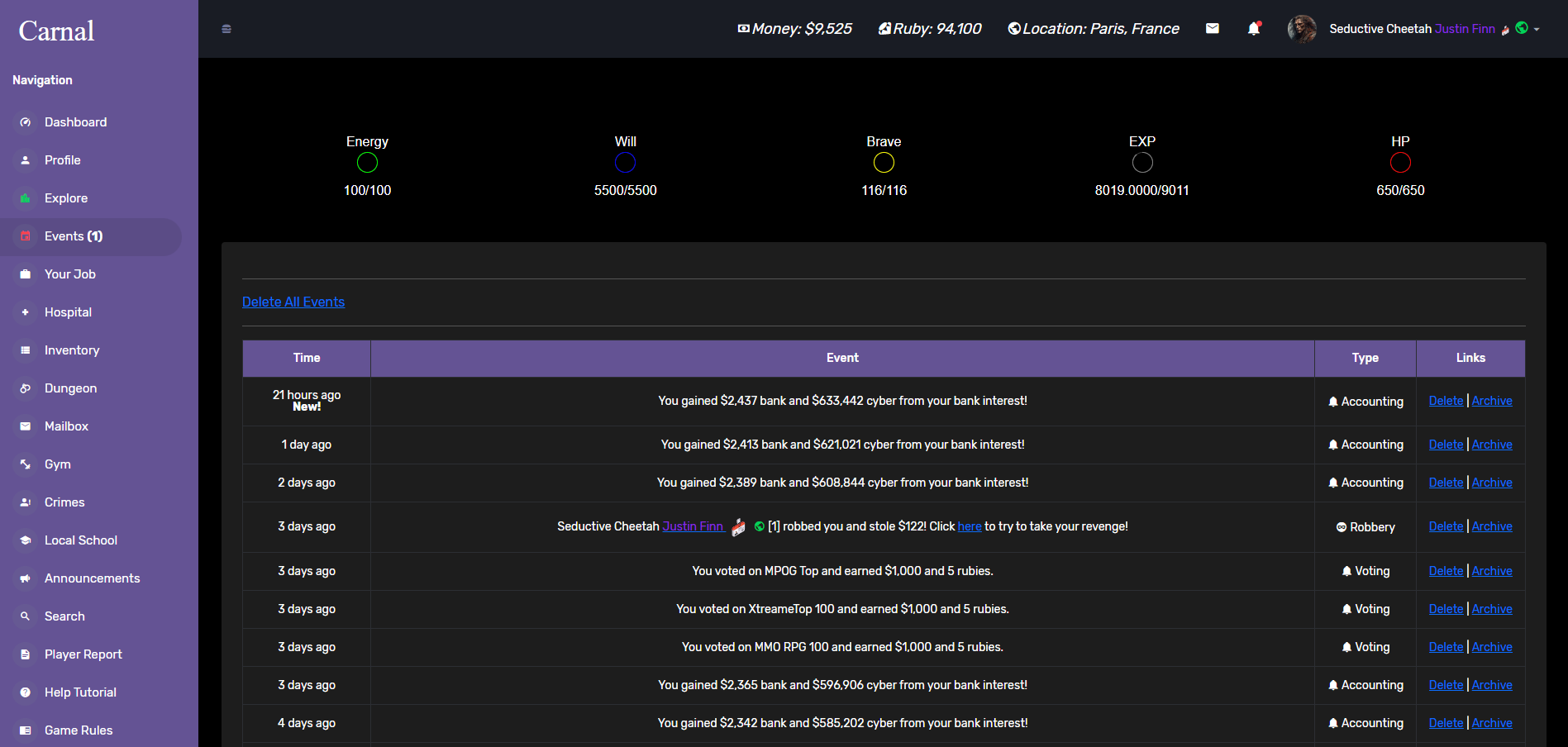The width and height of the screenshot is (1568, 747).
Task: Delete the $2,437 bank interest event
Action: pyautogui.click(x=1446, y=401)
